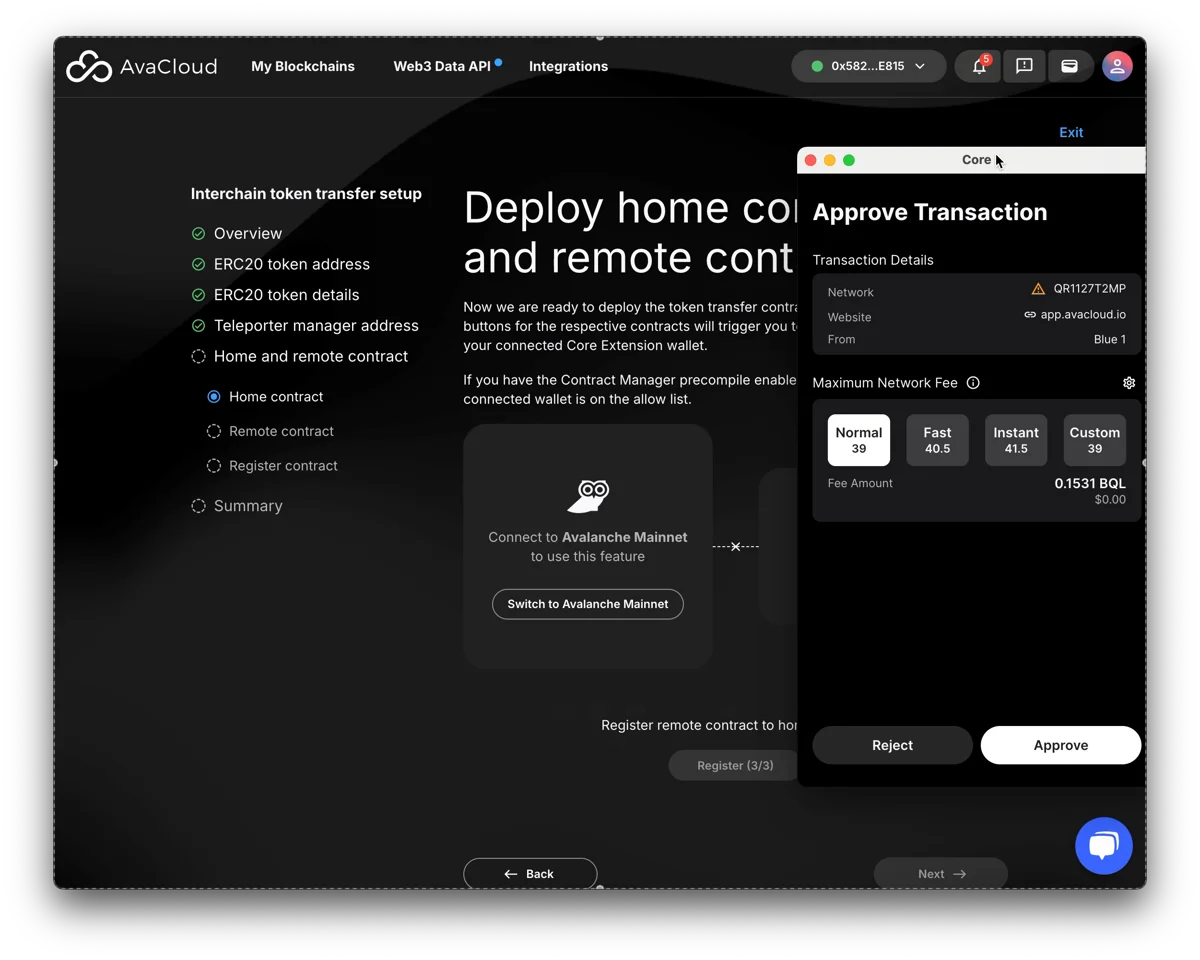Screen dimensions: 1200x960
Task: Click the network warning triangle icon
Action: (1038, 289)
